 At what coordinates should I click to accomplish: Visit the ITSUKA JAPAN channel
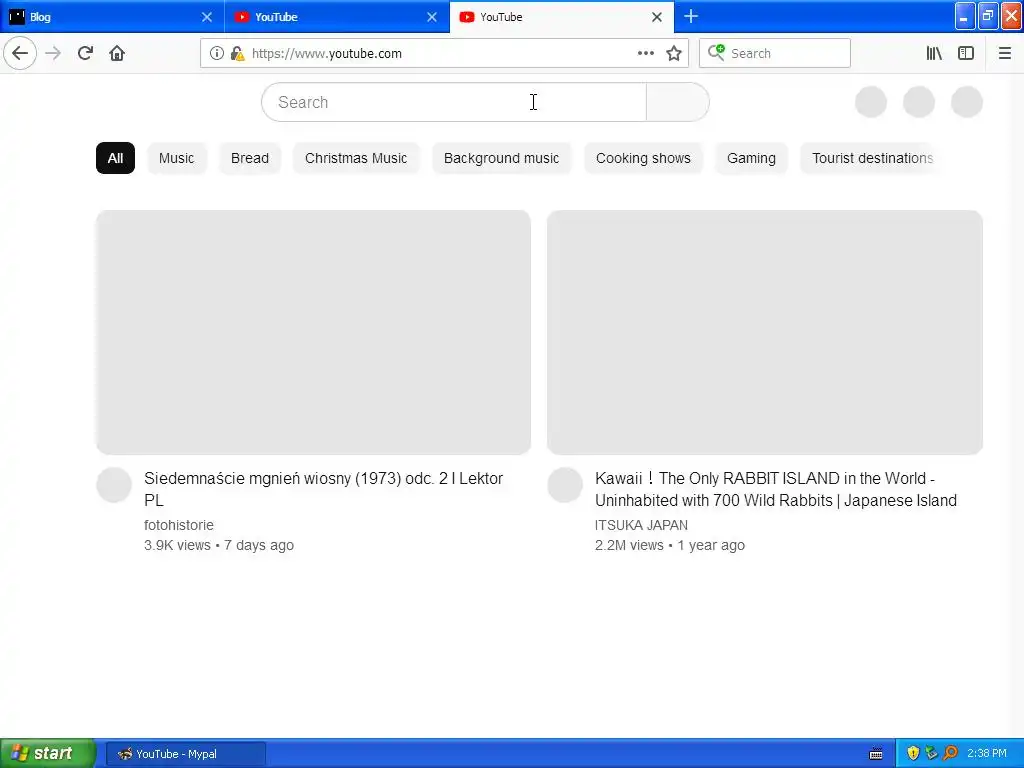641,525
